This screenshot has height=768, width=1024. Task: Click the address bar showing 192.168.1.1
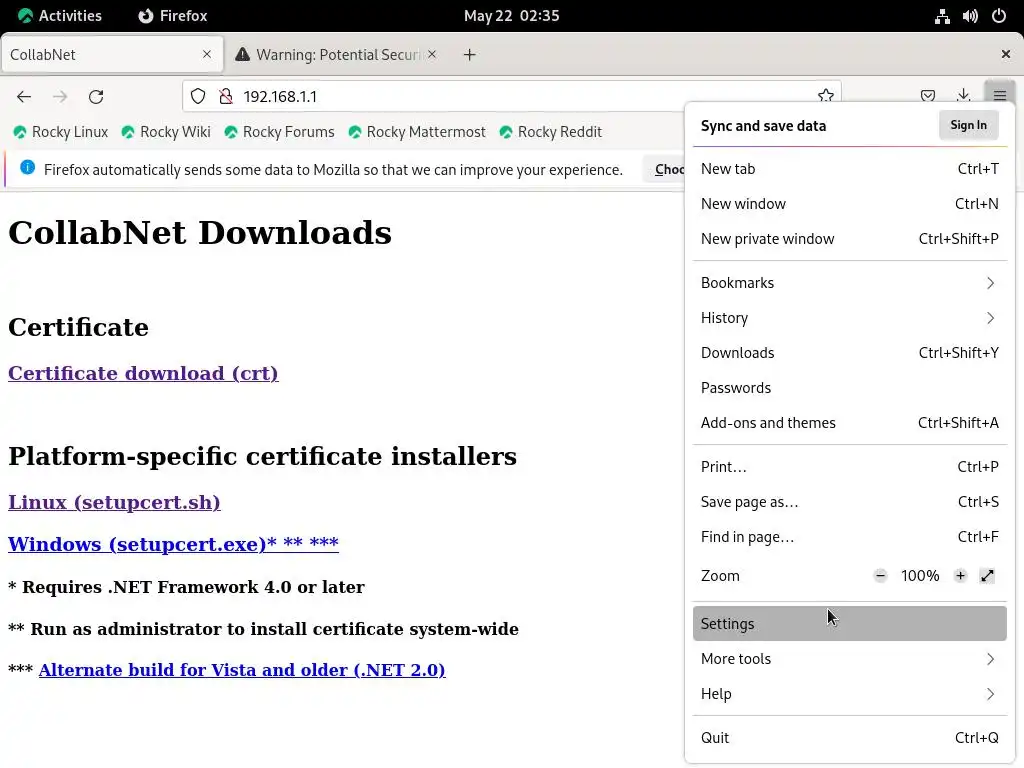pos(511,97)
